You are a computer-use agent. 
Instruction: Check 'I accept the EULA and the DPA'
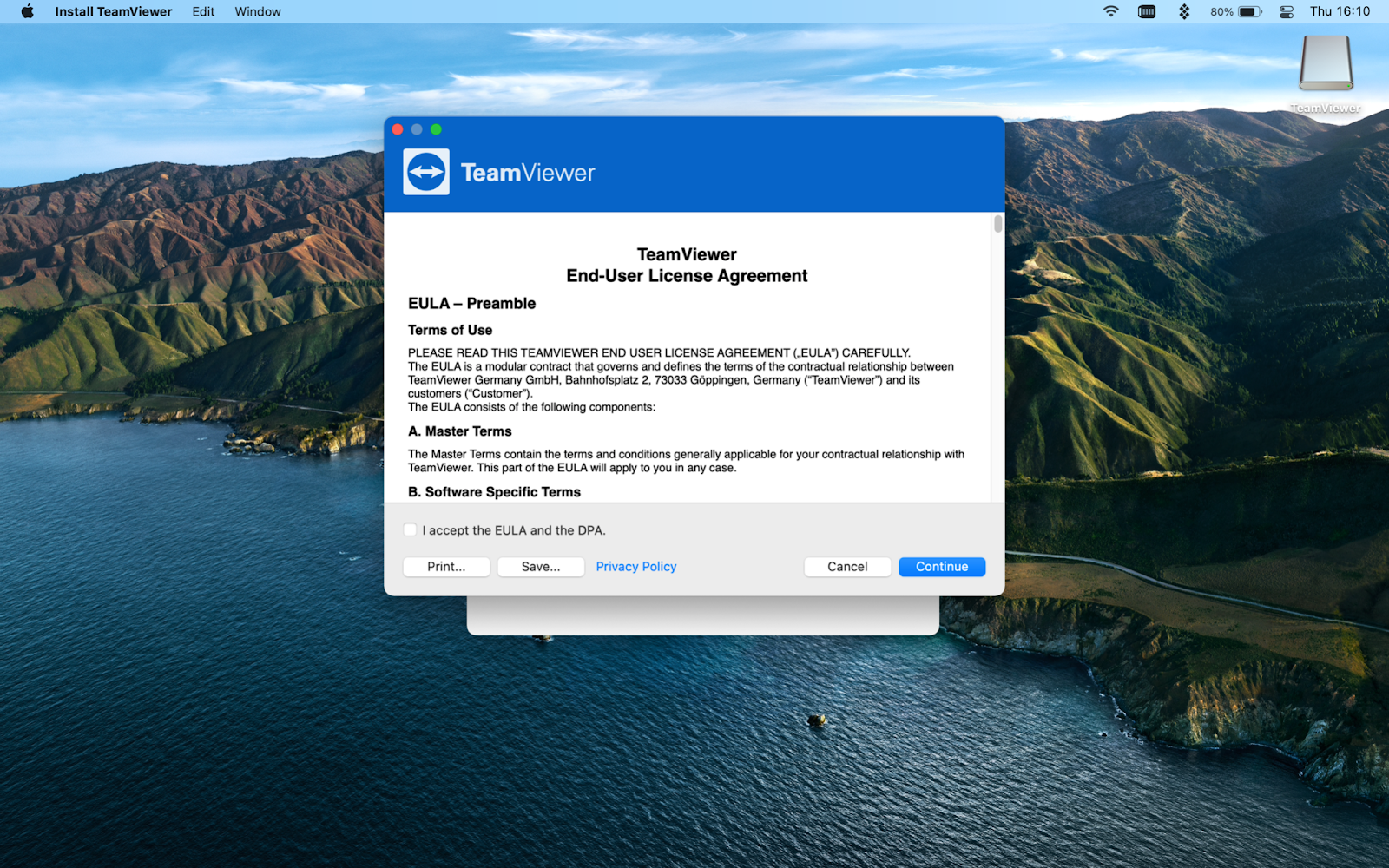click(x=410, y=529)
